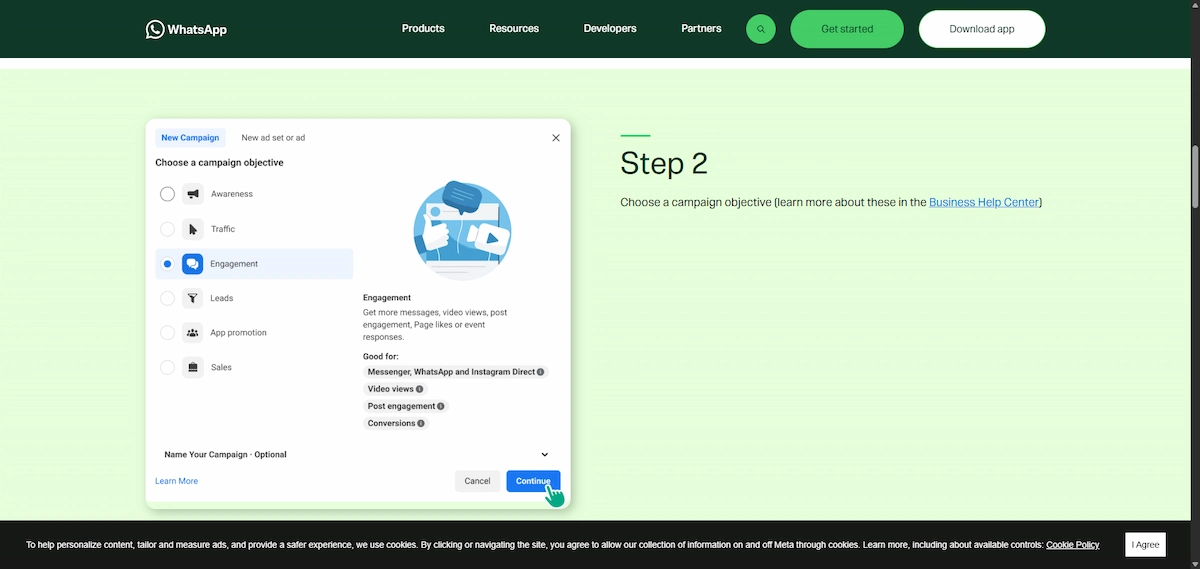The image size is (1200, 569).
Task: Click the "Video views" tag
Action: (x=395, y=389)
